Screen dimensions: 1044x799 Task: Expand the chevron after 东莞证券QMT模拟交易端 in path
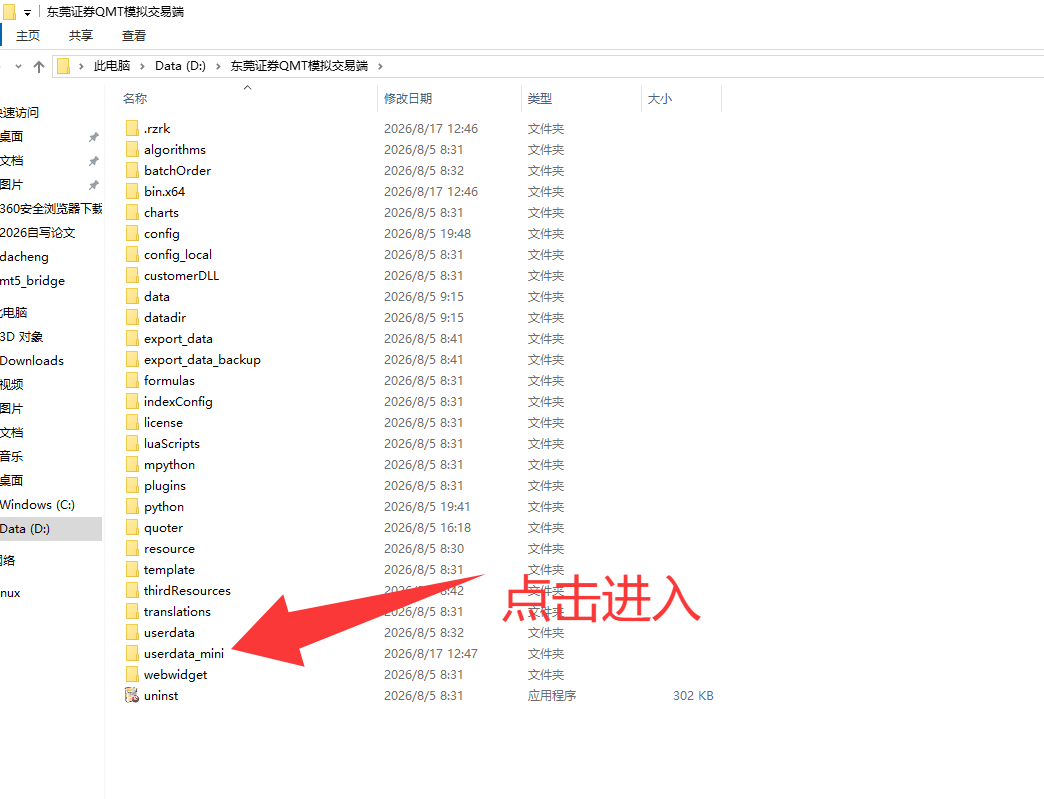click(380, 66)
